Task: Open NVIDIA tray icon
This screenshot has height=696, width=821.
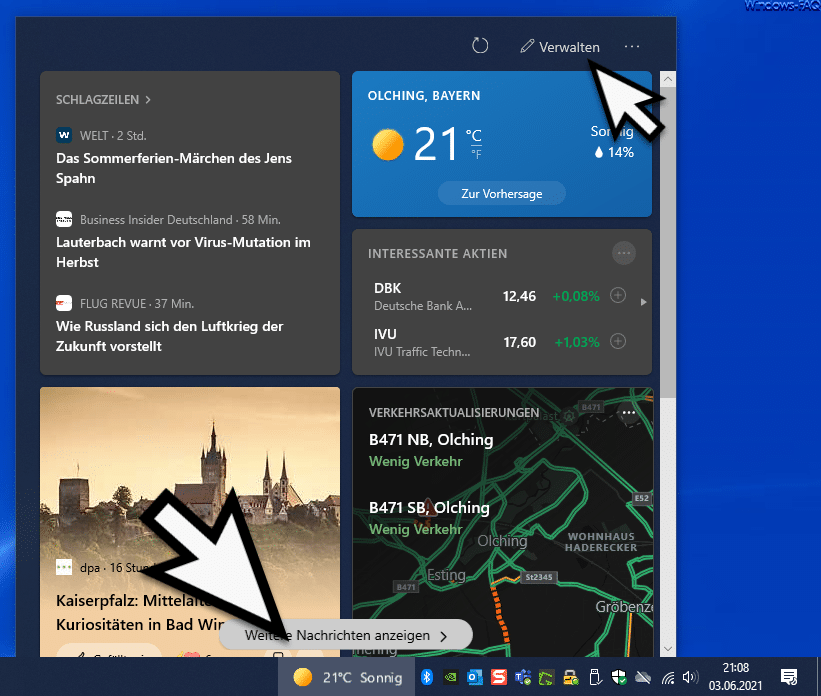Action: tap(450, 678)
